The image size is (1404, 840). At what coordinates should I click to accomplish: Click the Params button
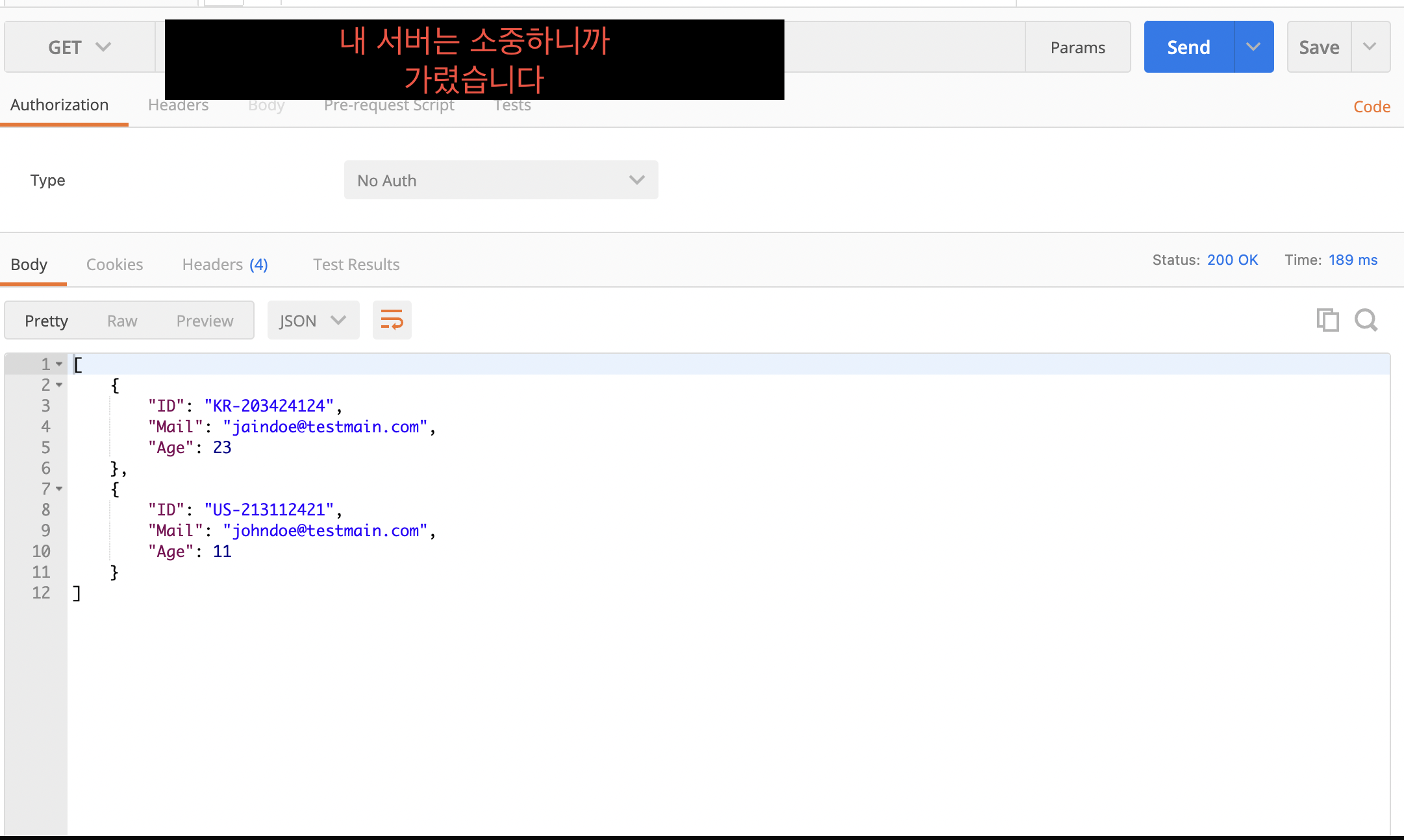coord(1077,47)
